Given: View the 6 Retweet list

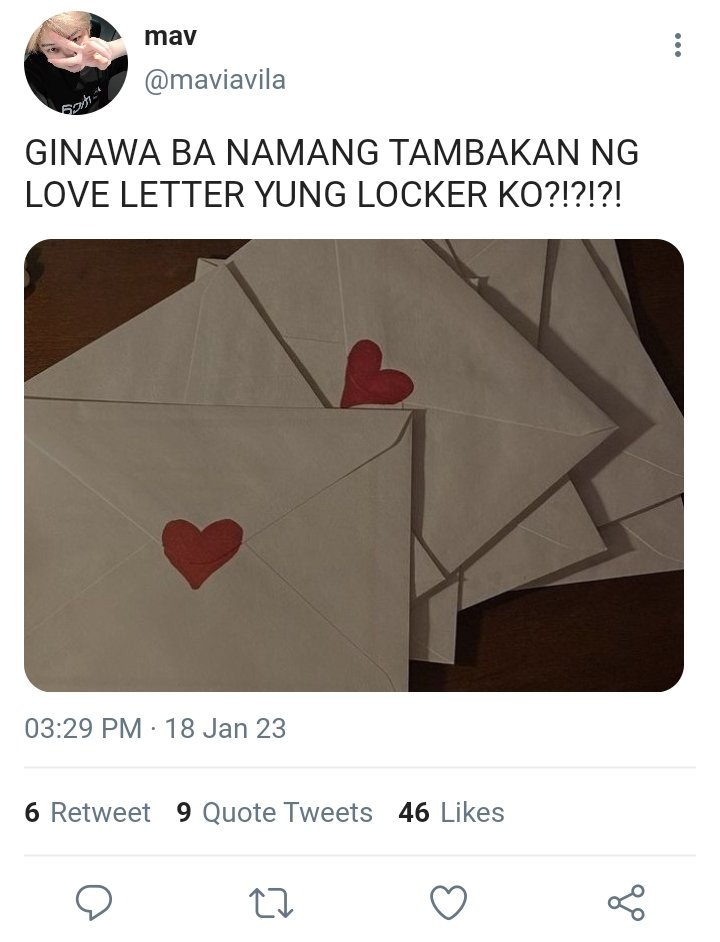Looking at the screenshot, I should [x=88, y=812].
